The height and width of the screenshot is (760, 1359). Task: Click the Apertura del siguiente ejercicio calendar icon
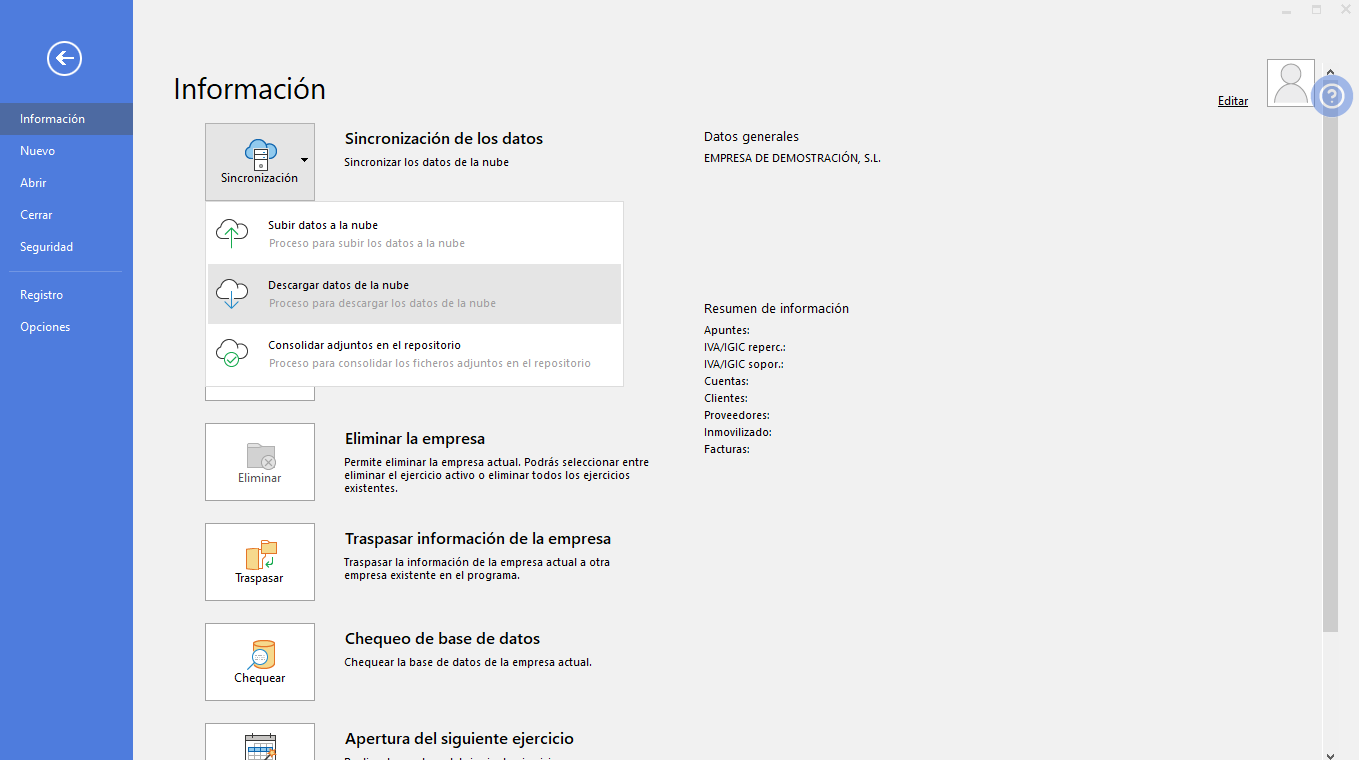tap(260, 746)
